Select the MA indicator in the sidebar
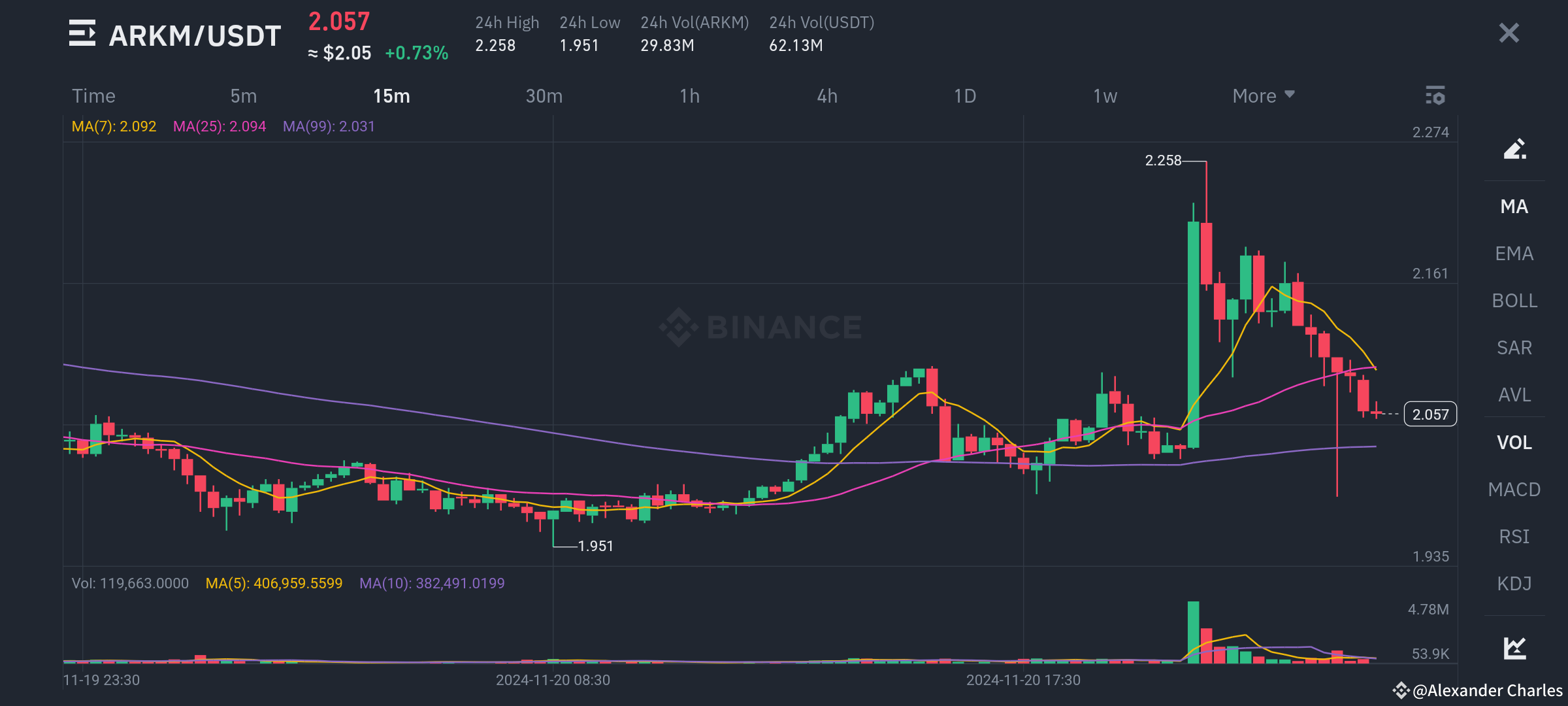 (1514, 207)
